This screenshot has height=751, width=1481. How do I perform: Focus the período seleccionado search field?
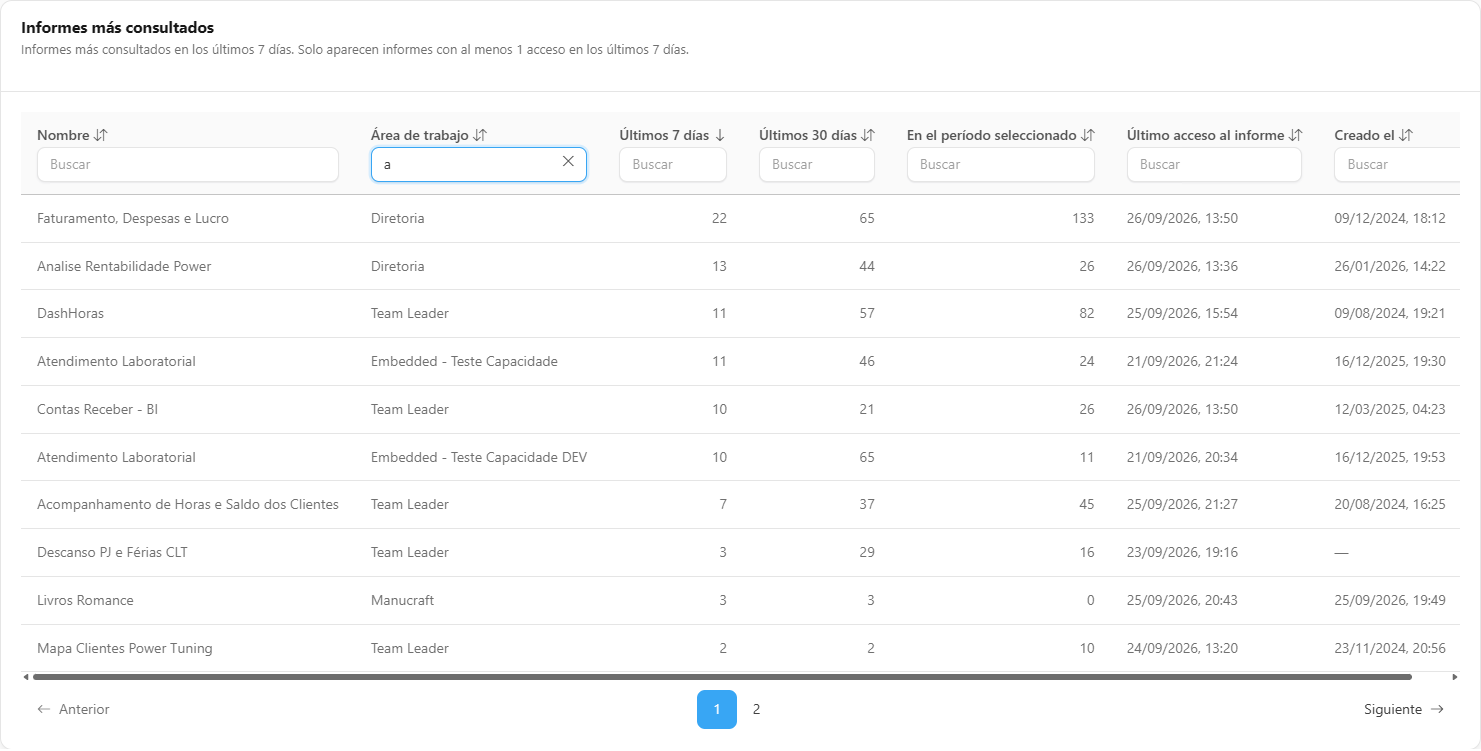1001,164
